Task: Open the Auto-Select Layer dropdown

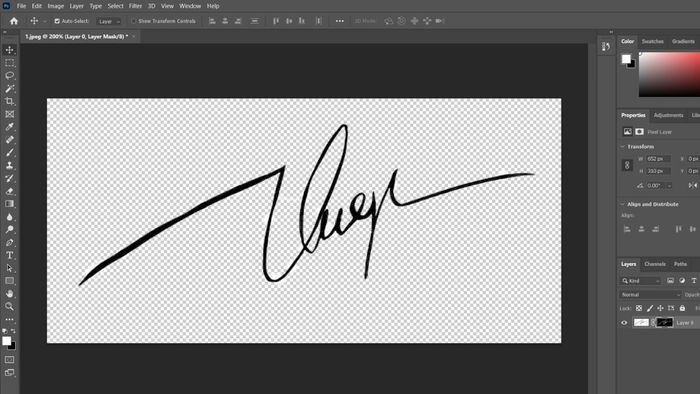Action: click(109, 21)
